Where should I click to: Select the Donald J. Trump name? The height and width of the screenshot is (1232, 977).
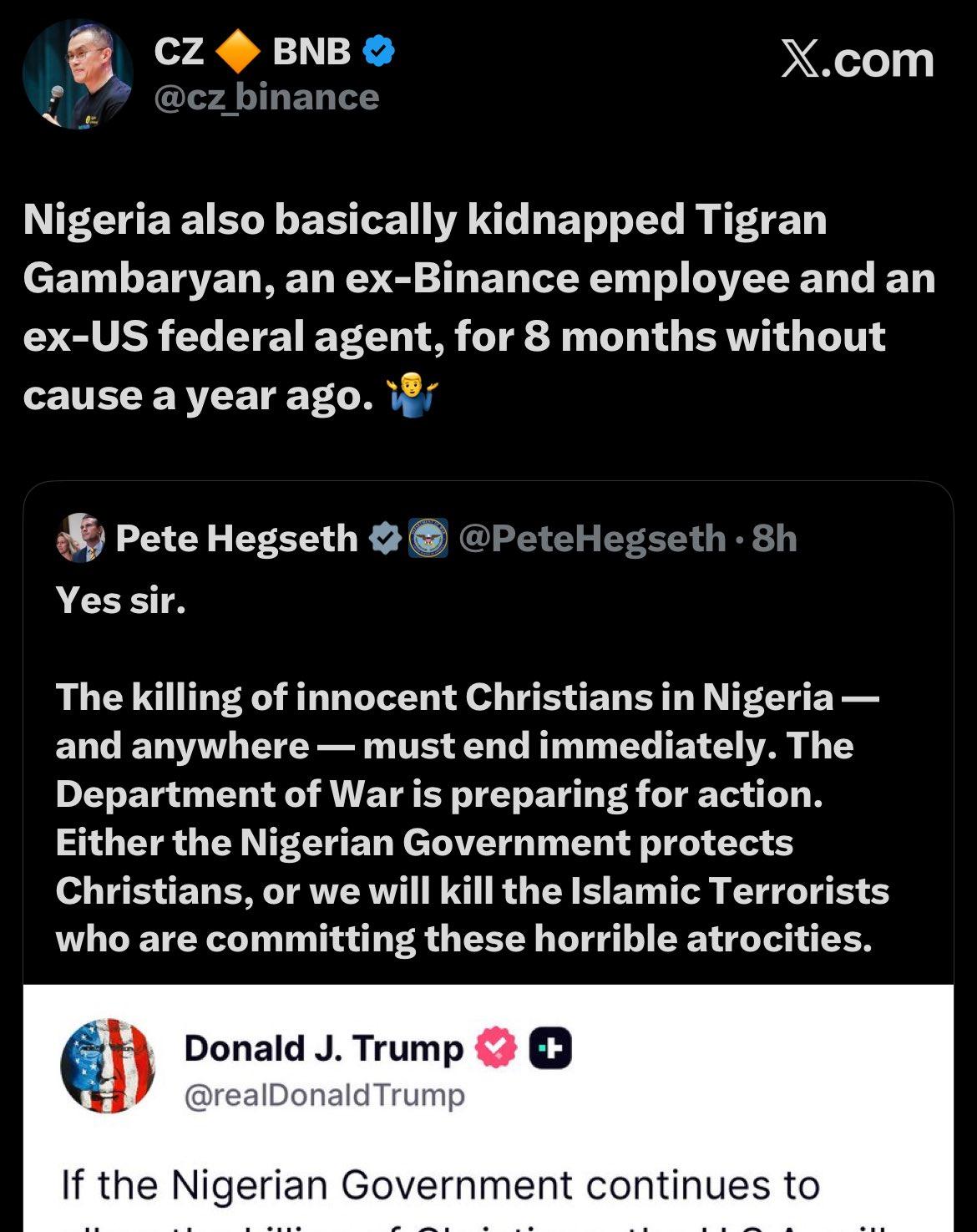point(323,1048)
